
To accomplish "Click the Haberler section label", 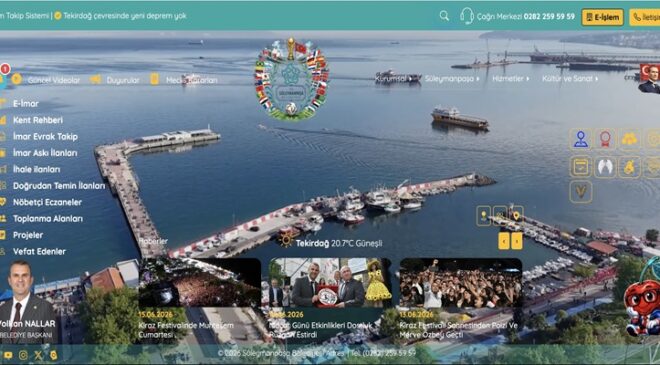I will tap(154, 242).
